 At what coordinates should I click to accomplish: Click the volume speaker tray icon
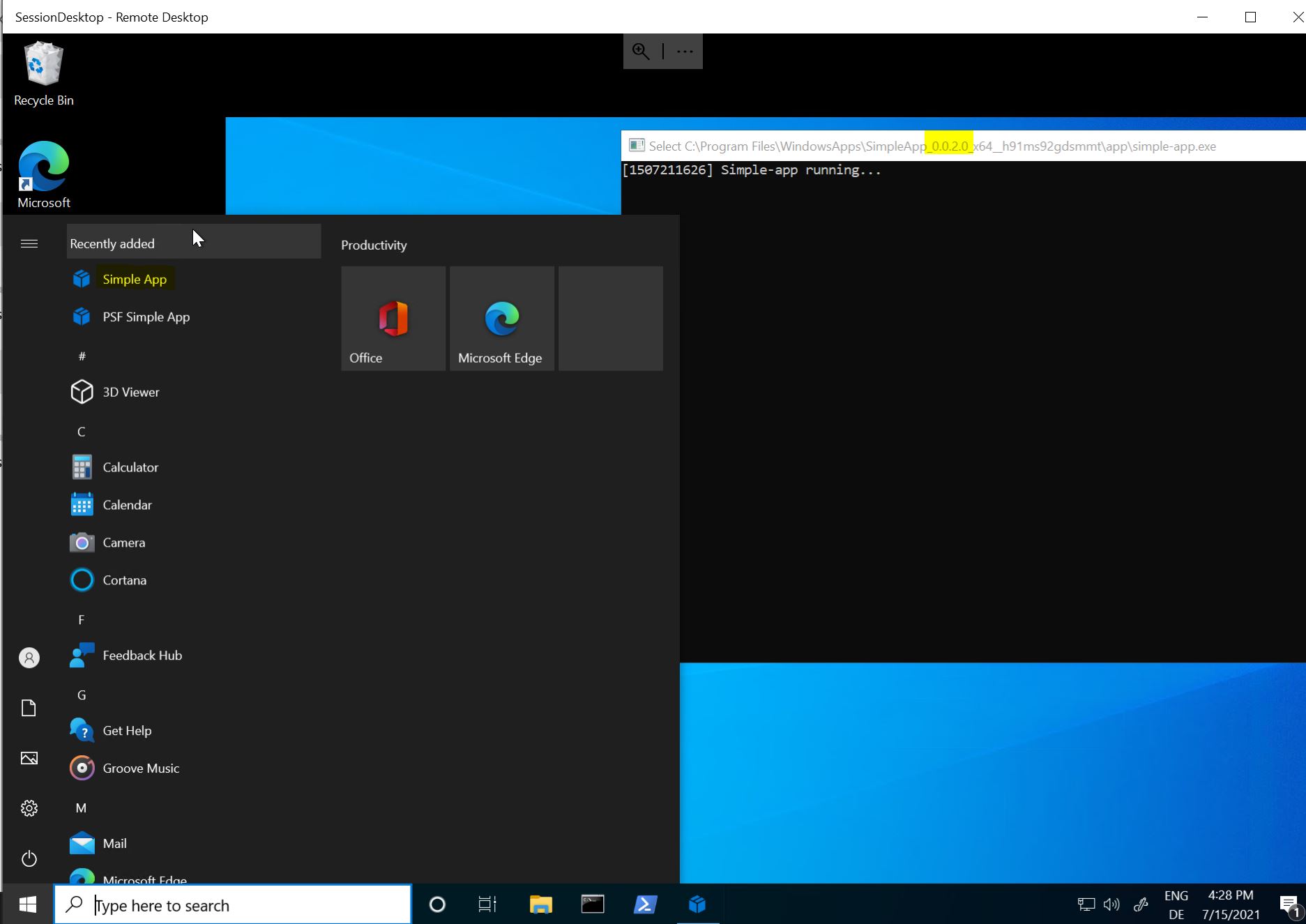click(x=1111, y=904)
